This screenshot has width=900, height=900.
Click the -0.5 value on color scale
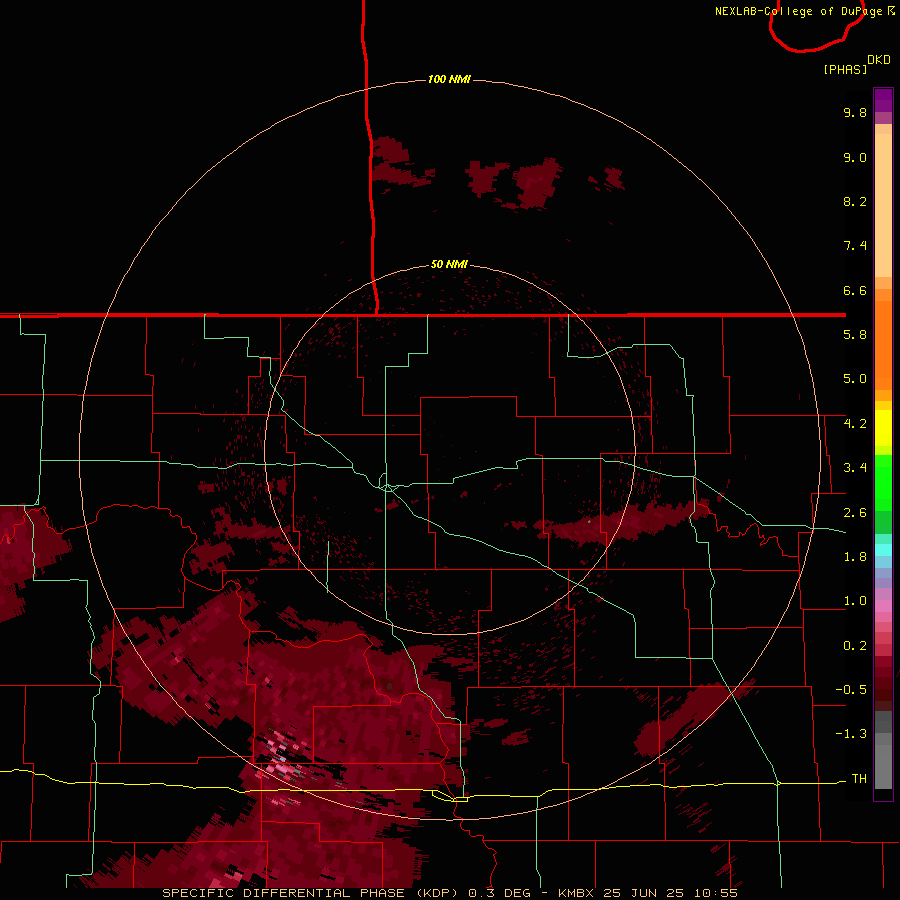click(x=851, y=690)
